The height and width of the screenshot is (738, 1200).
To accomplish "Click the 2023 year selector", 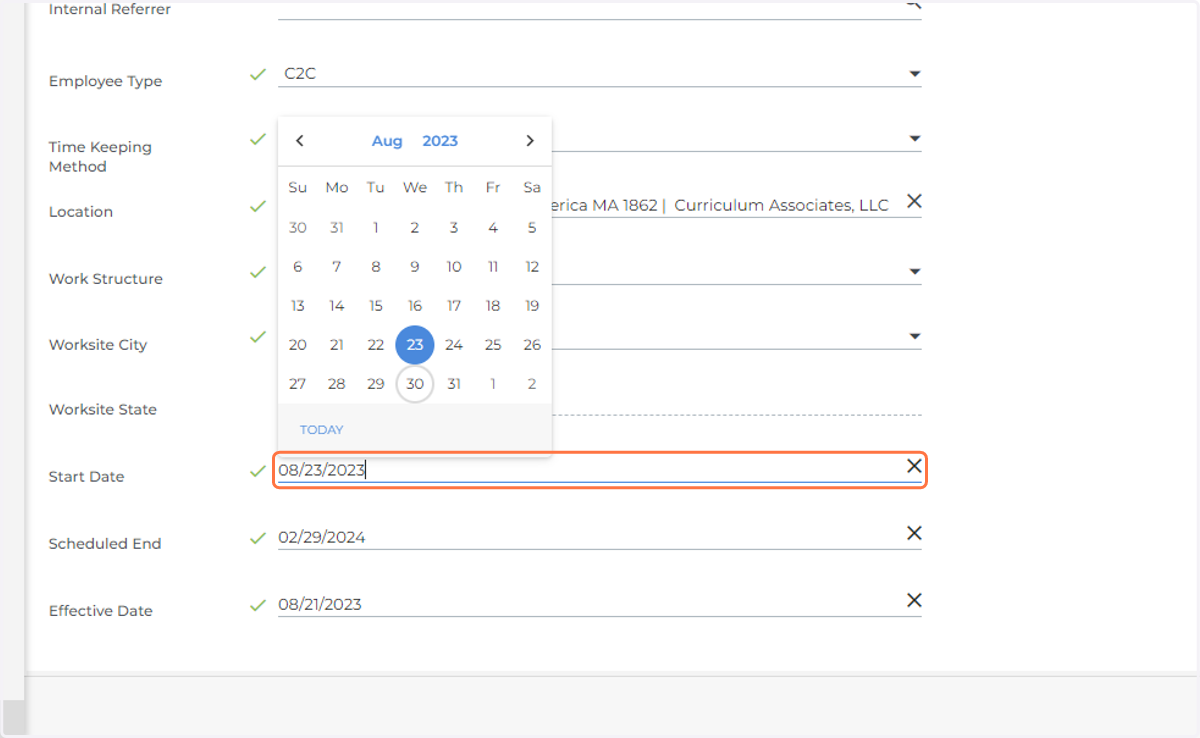I will point(440,141).
